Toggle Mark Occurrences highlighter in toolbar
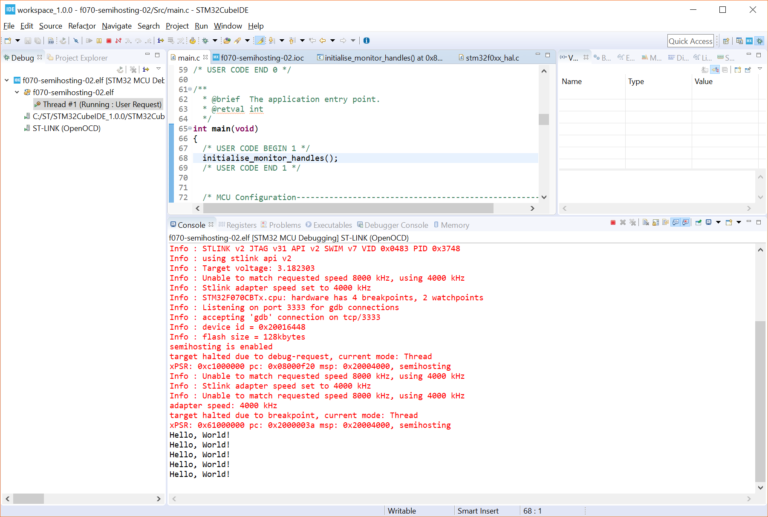This screenshot has height=517, width=768. coord(260,41)
